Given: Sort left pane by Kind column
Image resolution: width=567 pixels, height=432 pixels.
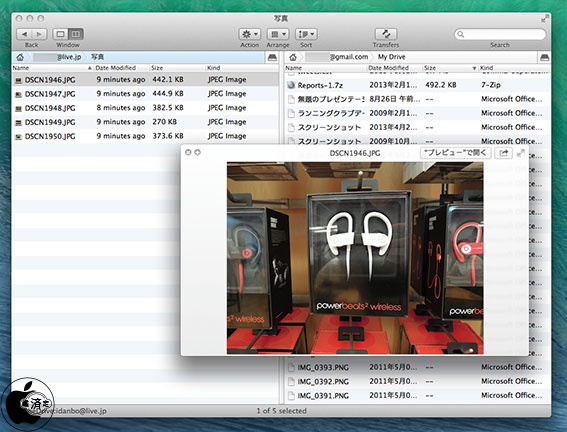Looking at the screenshot, I should (x=242, y=68).
